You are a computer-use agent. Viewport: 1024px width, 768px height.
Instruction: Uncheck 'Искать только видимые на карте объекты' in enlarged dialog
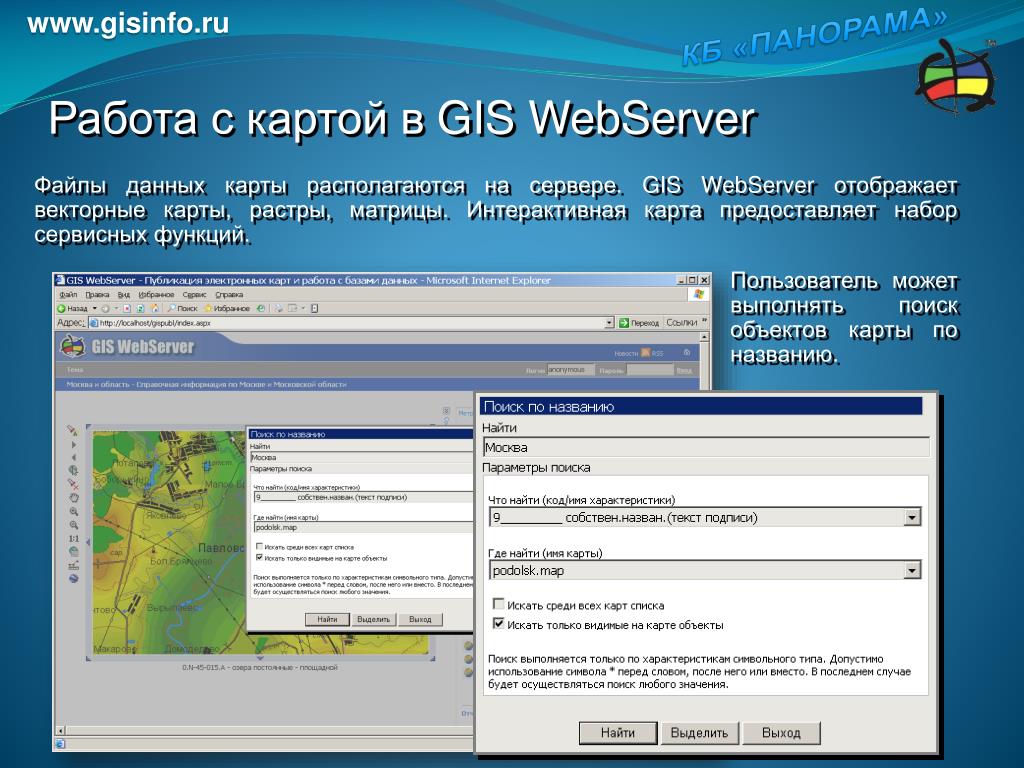pos(498,624)
